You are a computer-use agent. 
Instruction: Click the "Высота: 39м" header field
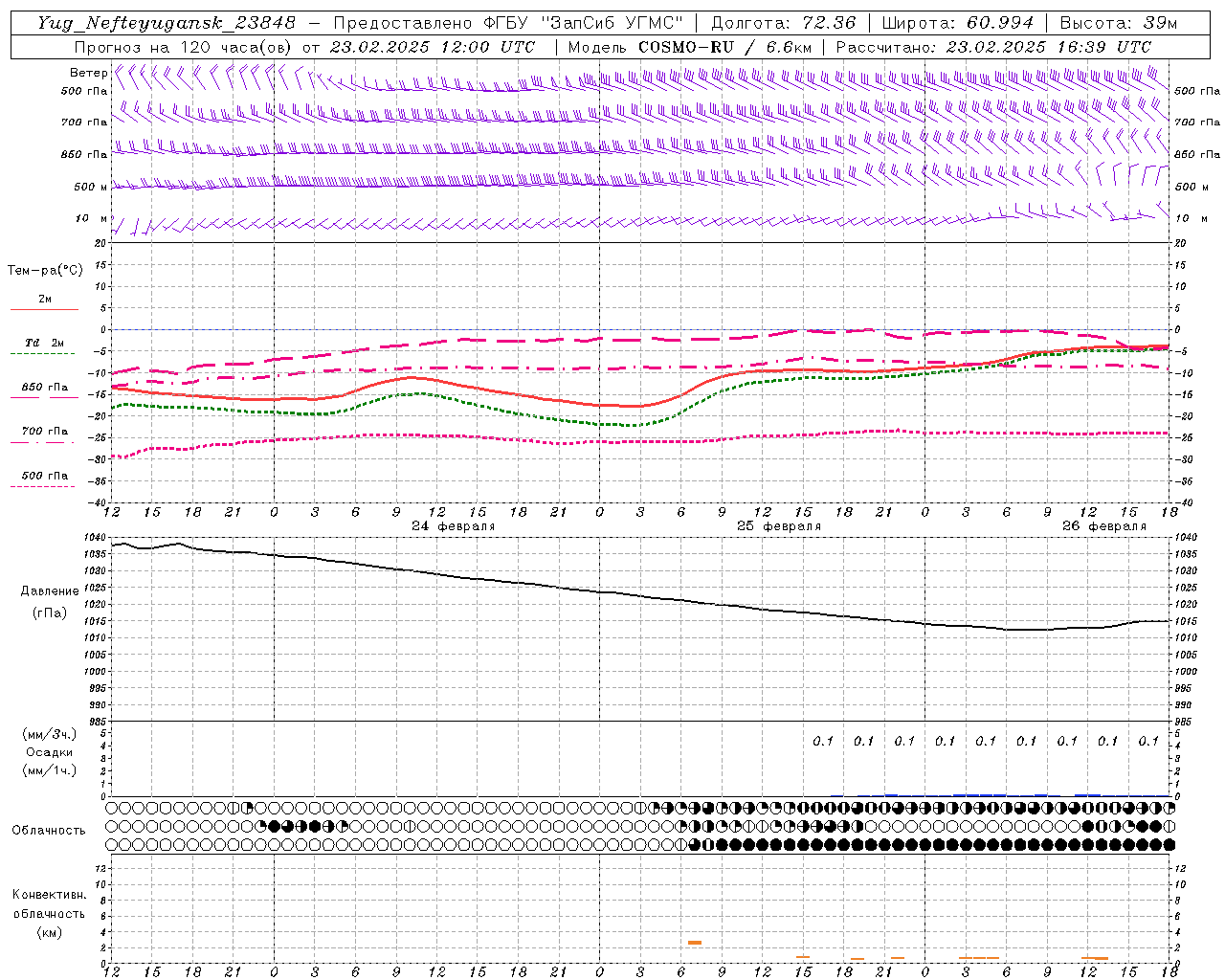click(x=1119, y=23)
